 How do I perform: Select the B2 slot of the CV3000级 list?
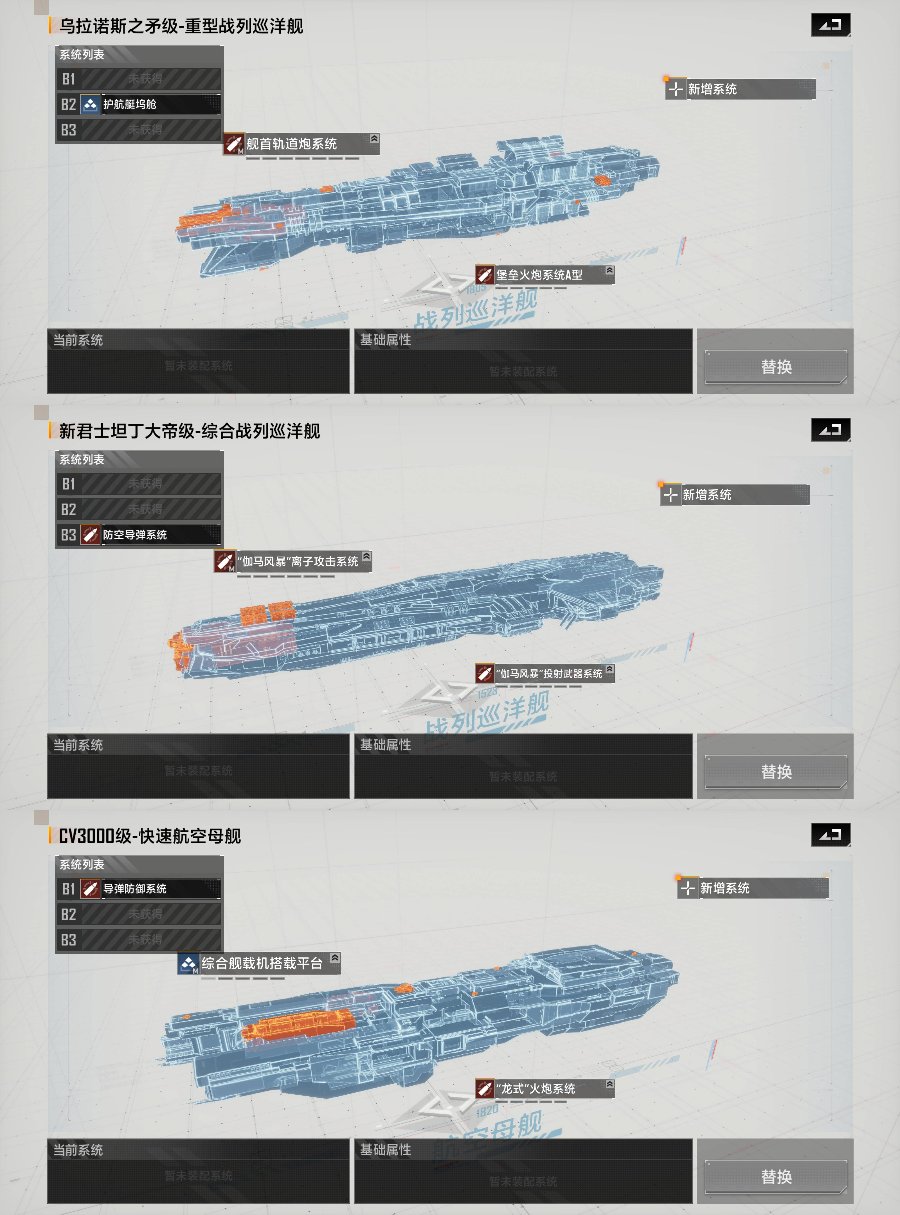[139, 914]
